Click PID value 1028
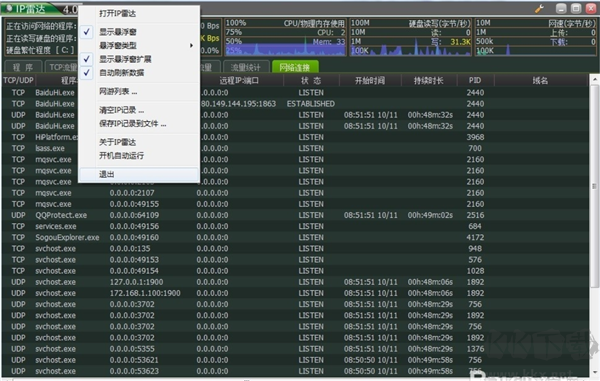Viewport: 600px width, 381px height. [475, 271]
